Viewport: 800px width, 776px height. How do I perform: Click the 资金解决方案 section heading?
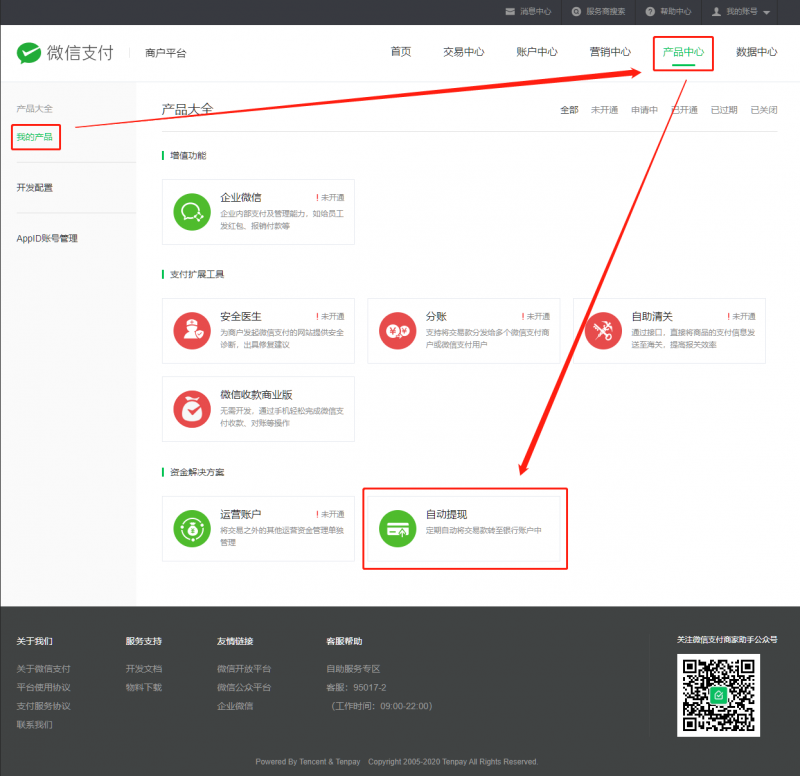(x=197, y=472)
